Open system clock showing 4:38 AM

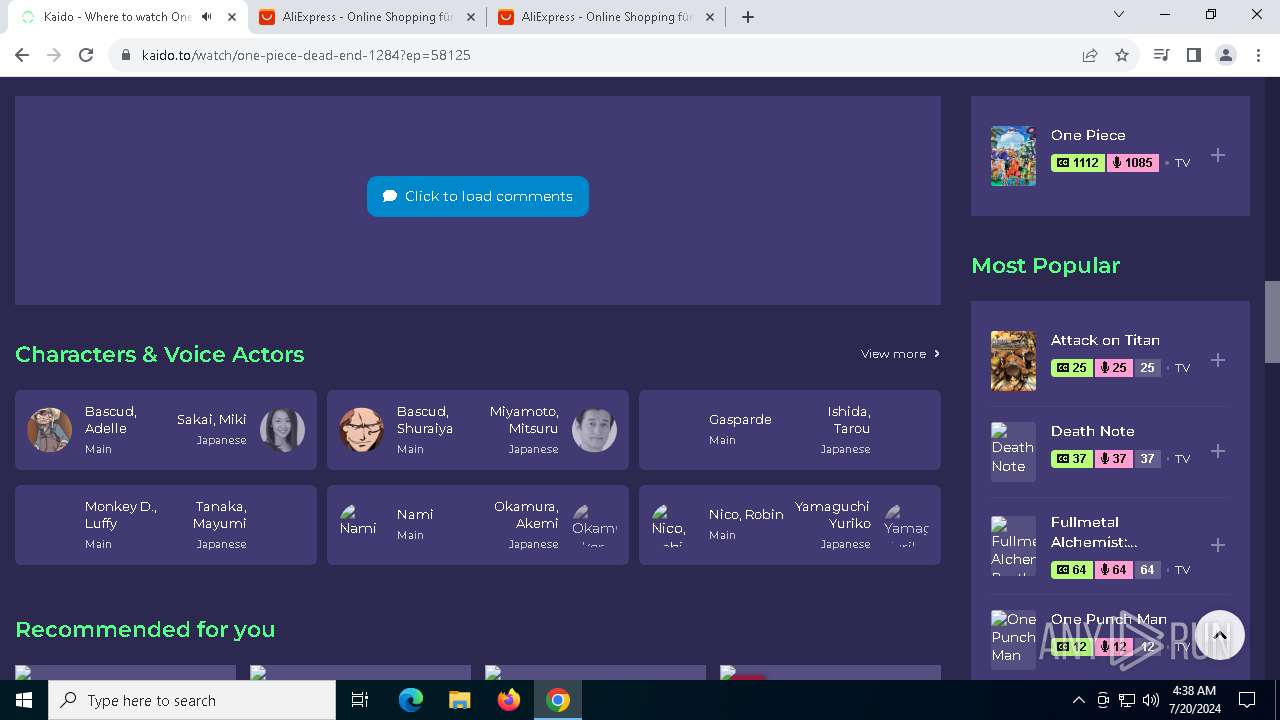1194,700
